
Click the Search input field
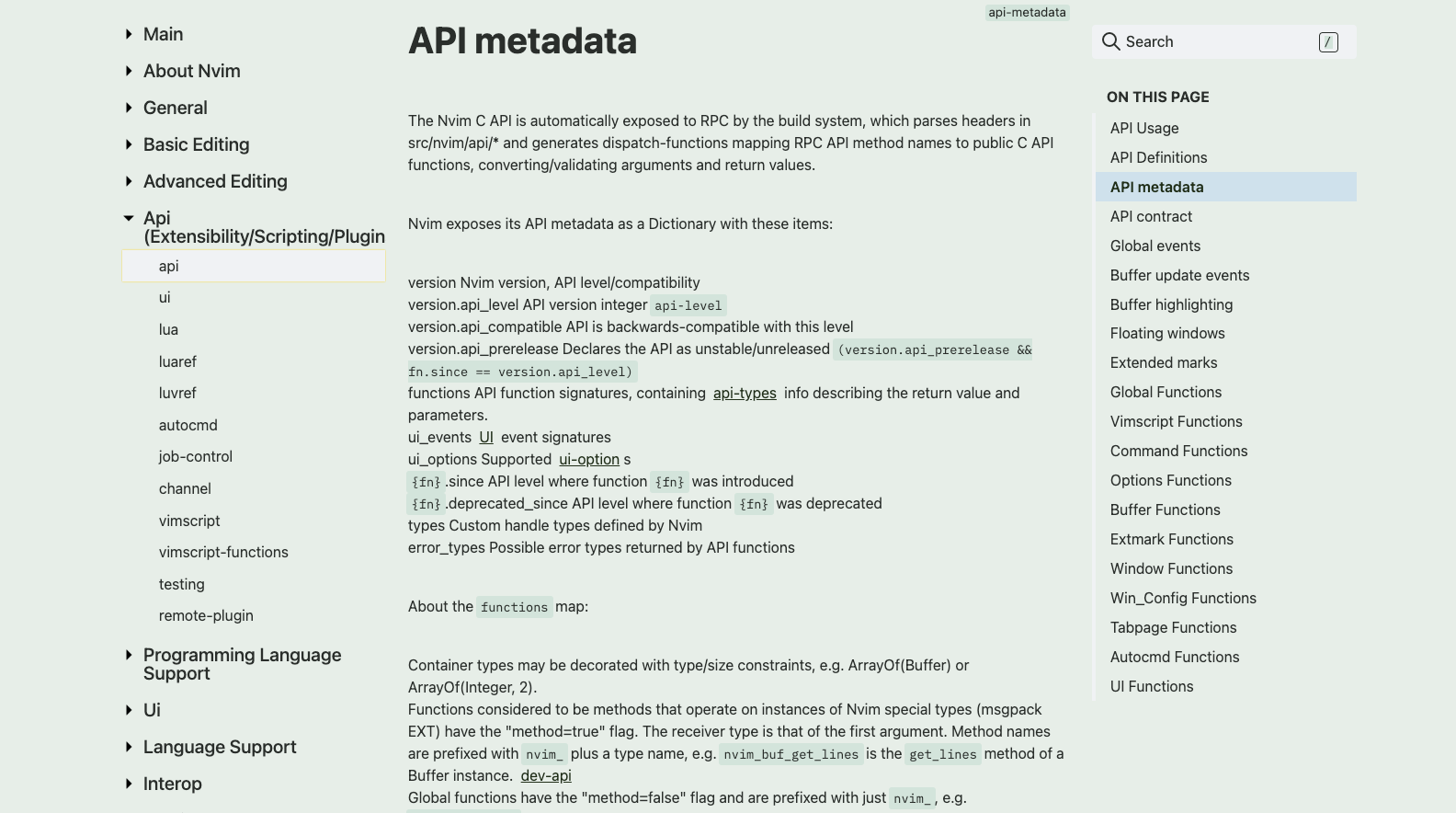1213,41
